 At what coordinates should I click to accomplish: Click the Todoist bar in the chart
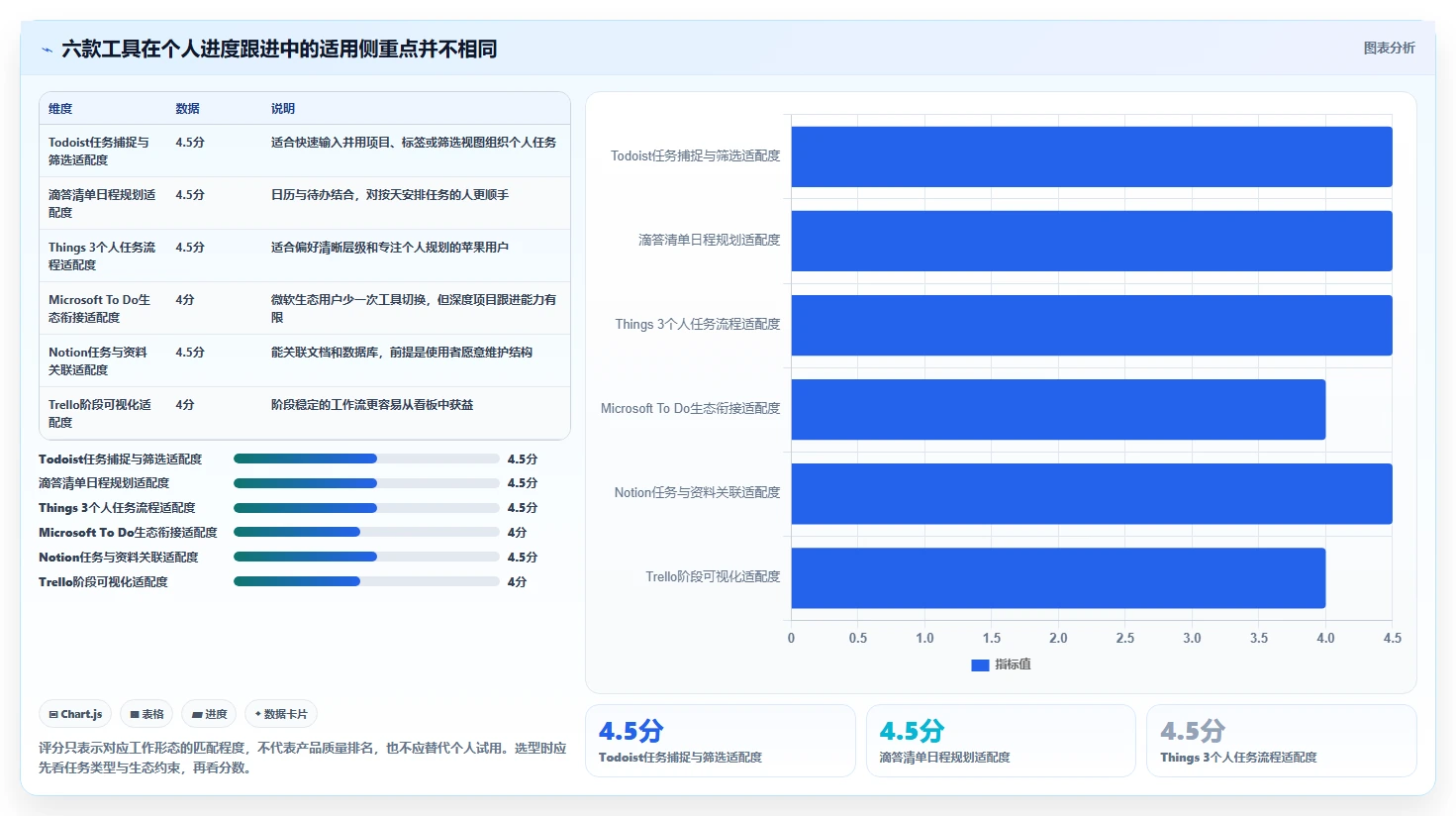1092,156
